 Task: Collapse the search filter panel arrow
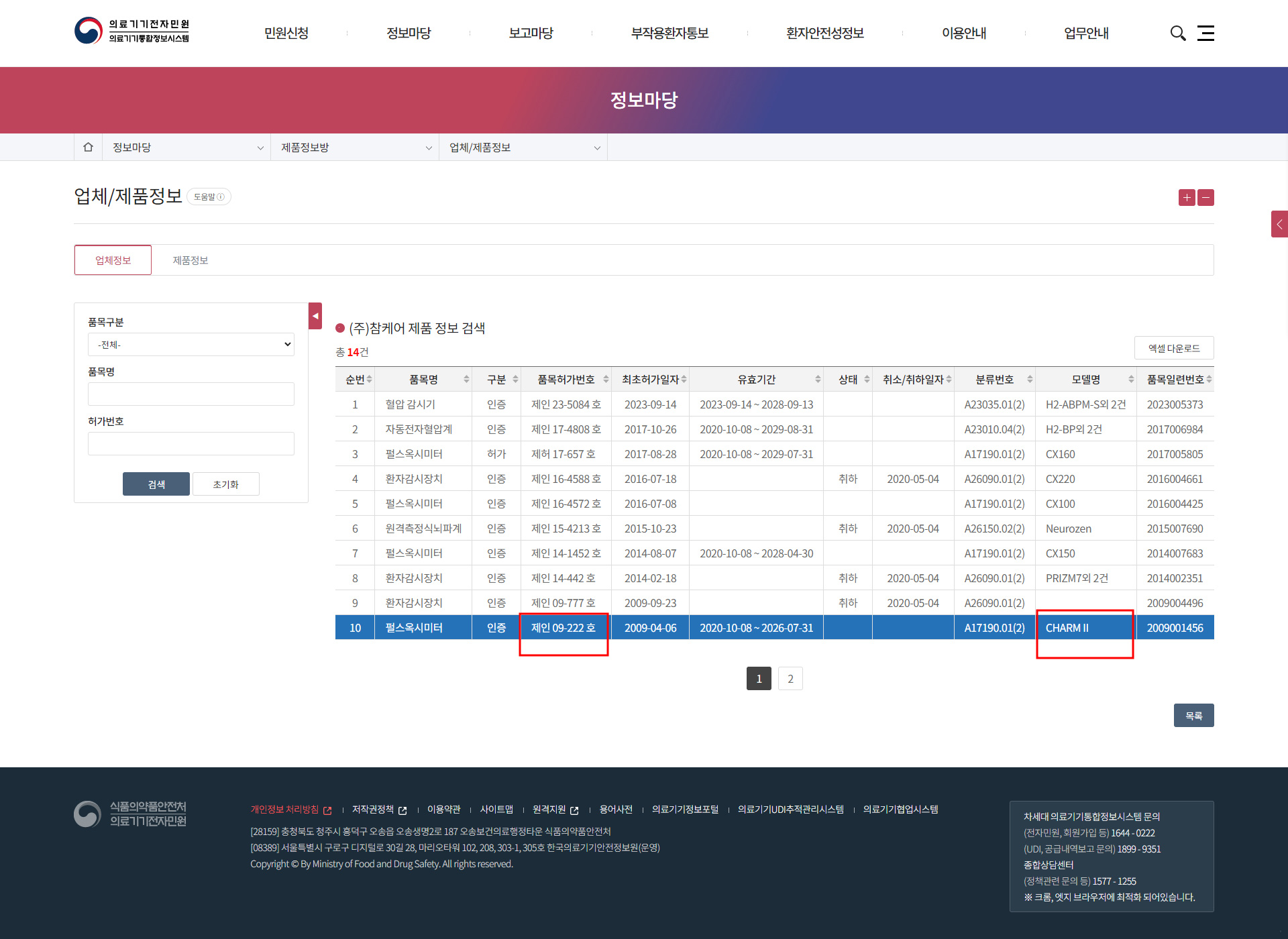click(x=315, y=316)
